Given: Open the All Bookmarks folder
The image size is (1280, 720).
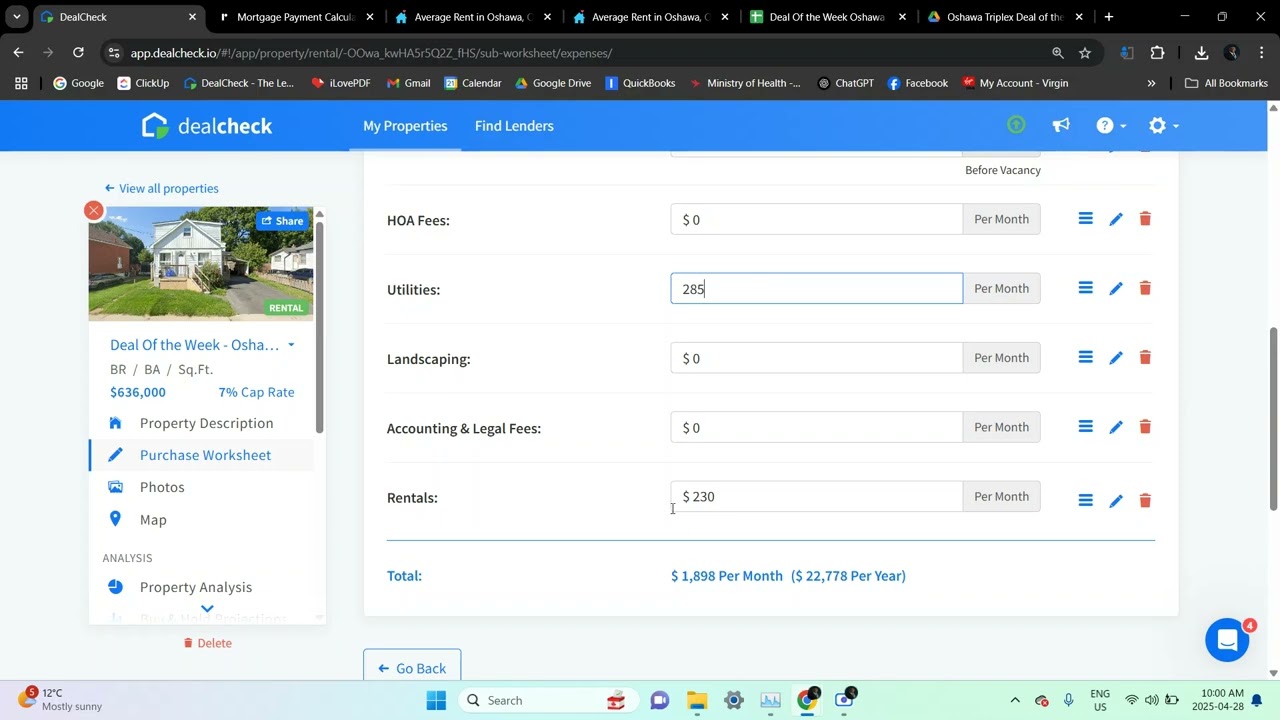Looking at the screenshot, I should point(1226,83).
